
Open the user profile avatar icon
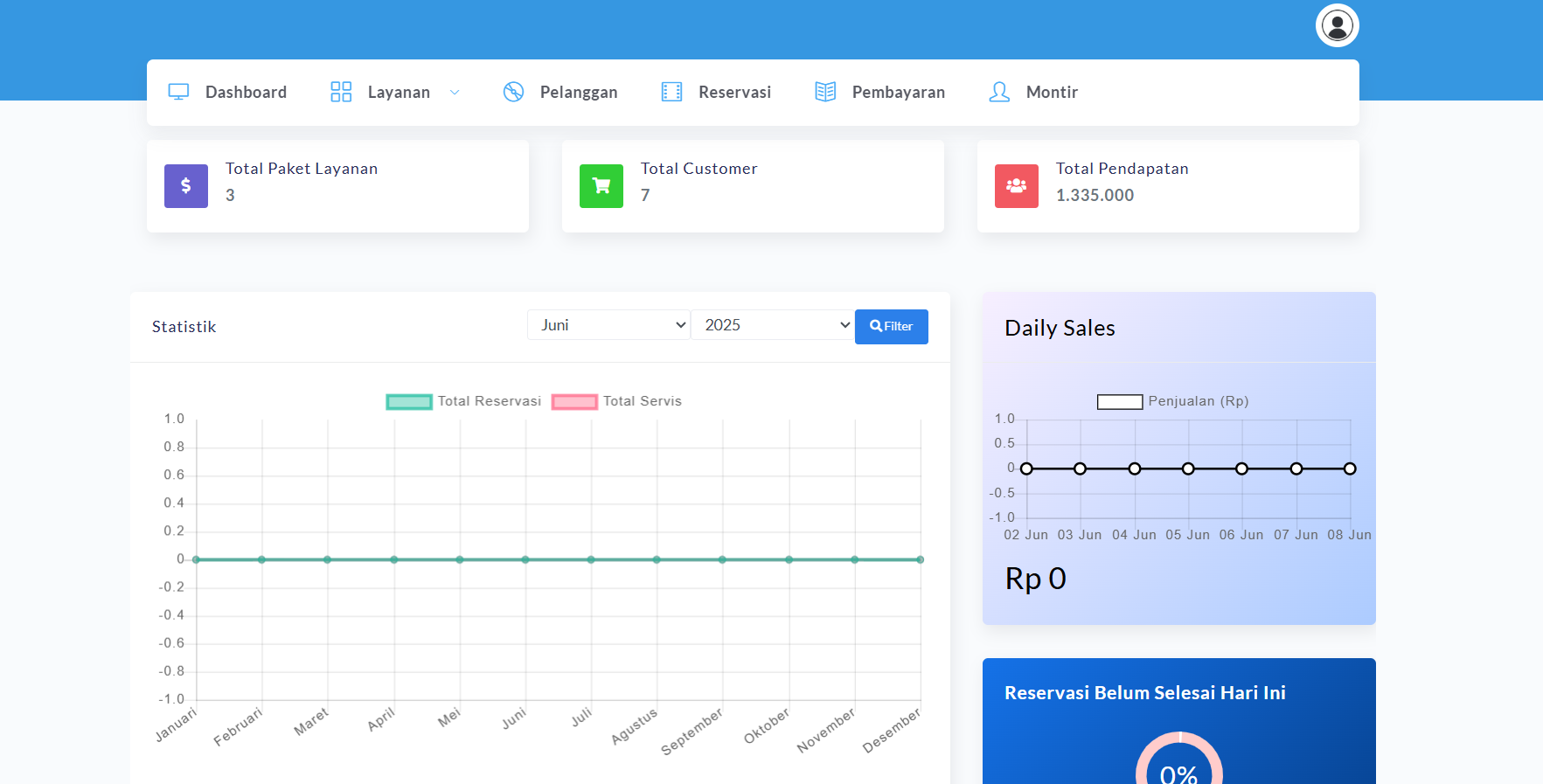point(1337,25)
